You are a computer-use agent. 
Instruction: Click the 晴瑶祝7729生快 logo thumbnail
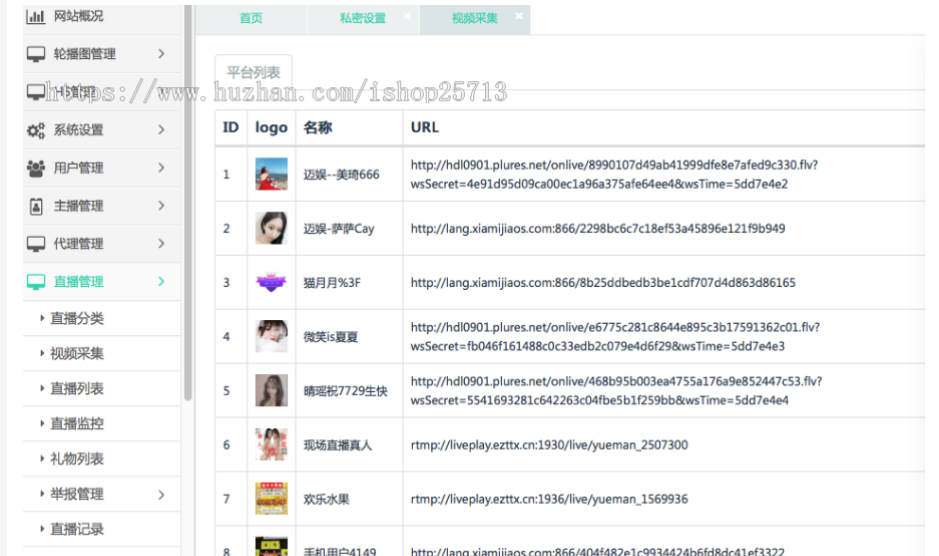pyautogui.click(x=271, y=391)
